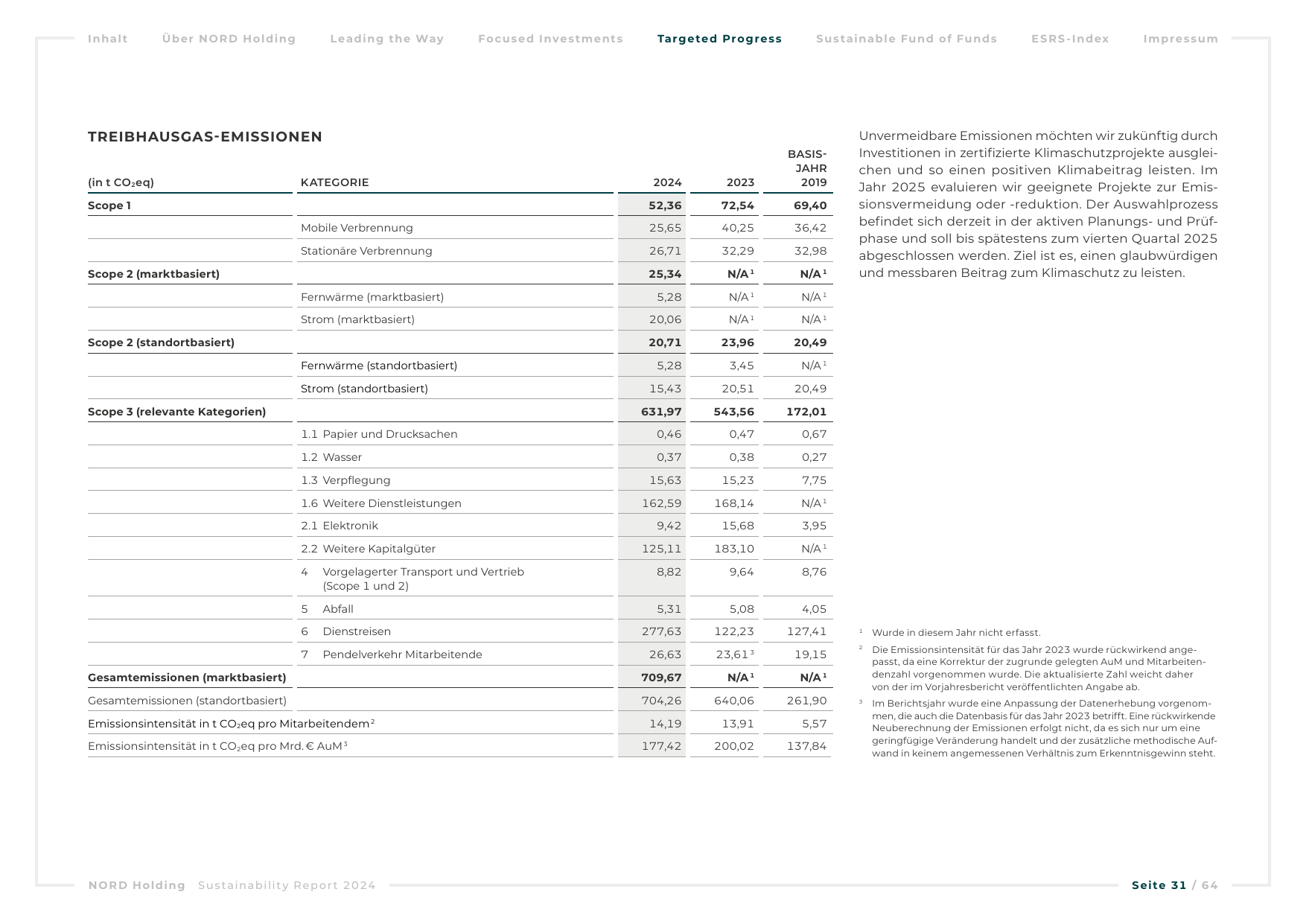Select the 1.3 Verpflegung category

(x=345, y=480)
